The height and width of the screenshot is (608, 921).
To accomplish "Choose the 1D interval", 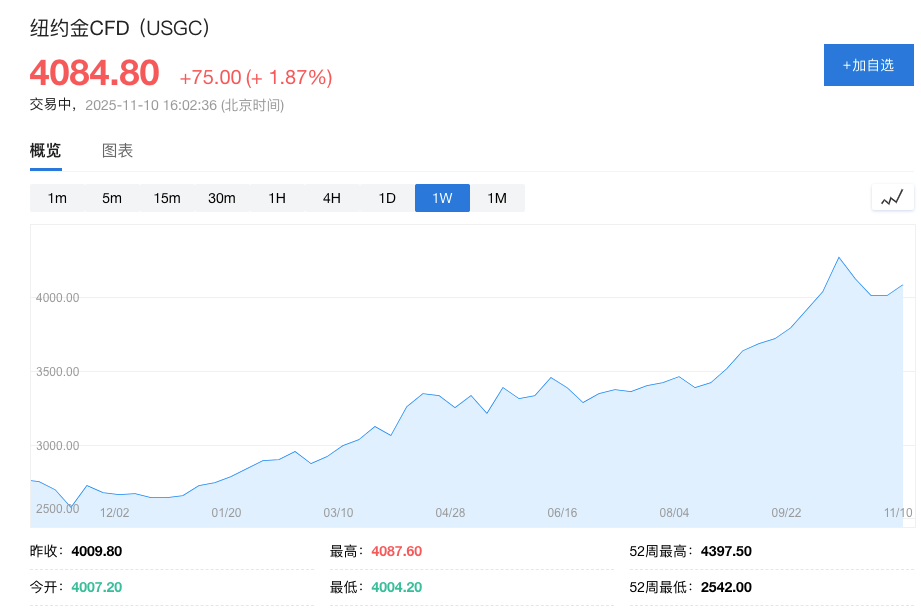I will coord(386,198).
